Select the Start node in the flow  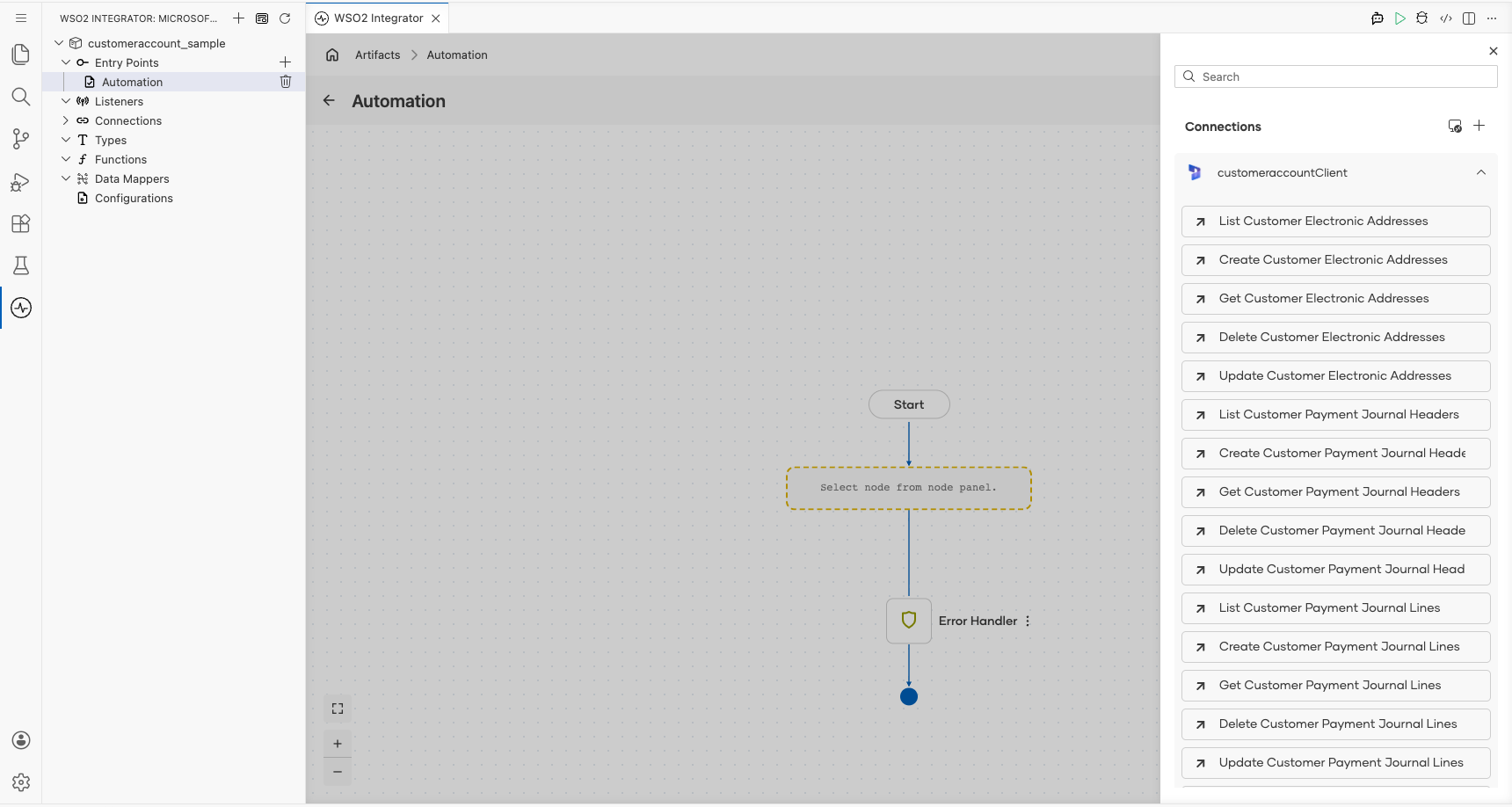point(909,404)
